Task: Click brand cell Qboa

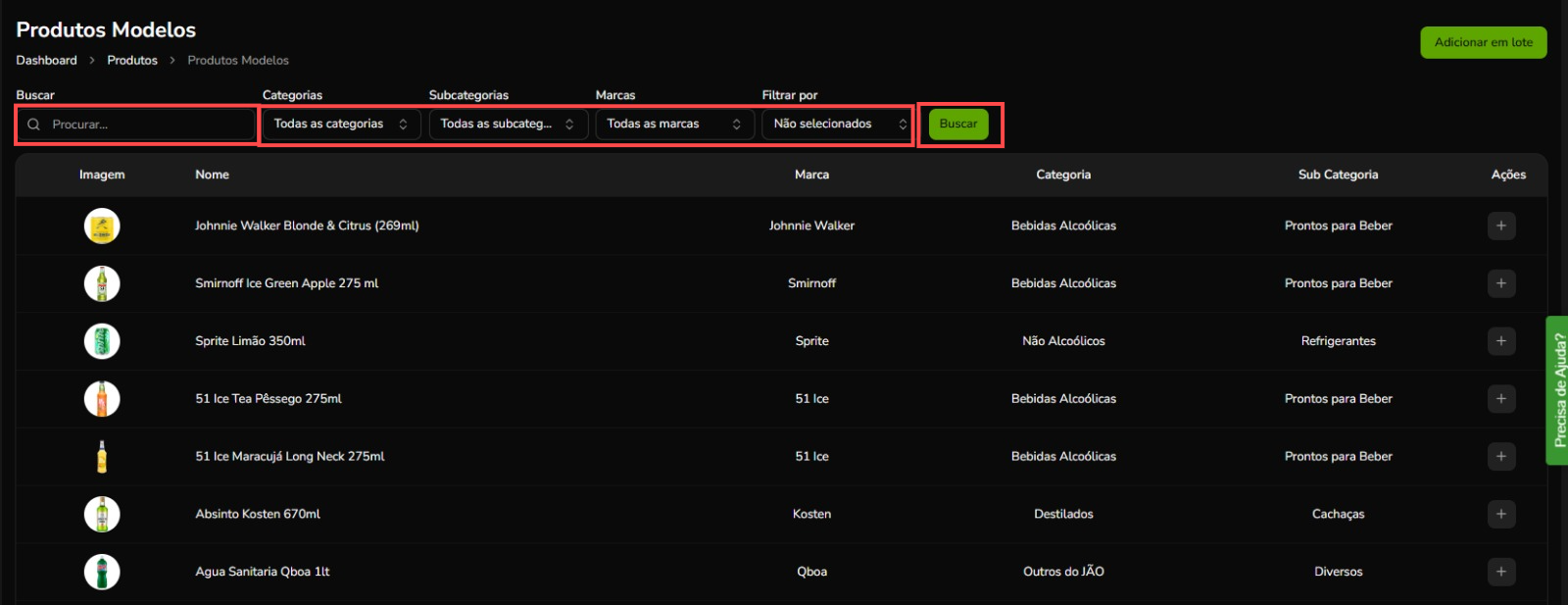Action: pyautogui.click(x=811, y=572)
